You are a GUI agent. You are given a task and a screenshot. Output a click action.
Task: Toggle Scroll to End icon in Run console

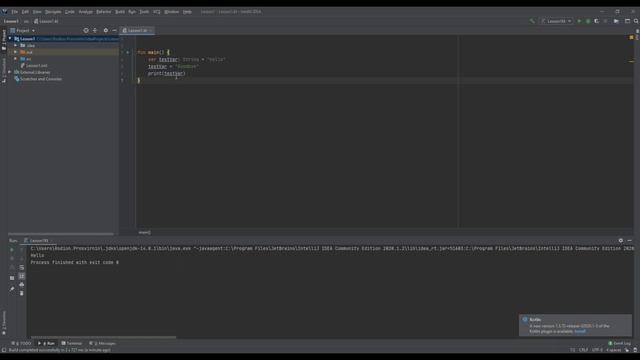tap(22, 276)
